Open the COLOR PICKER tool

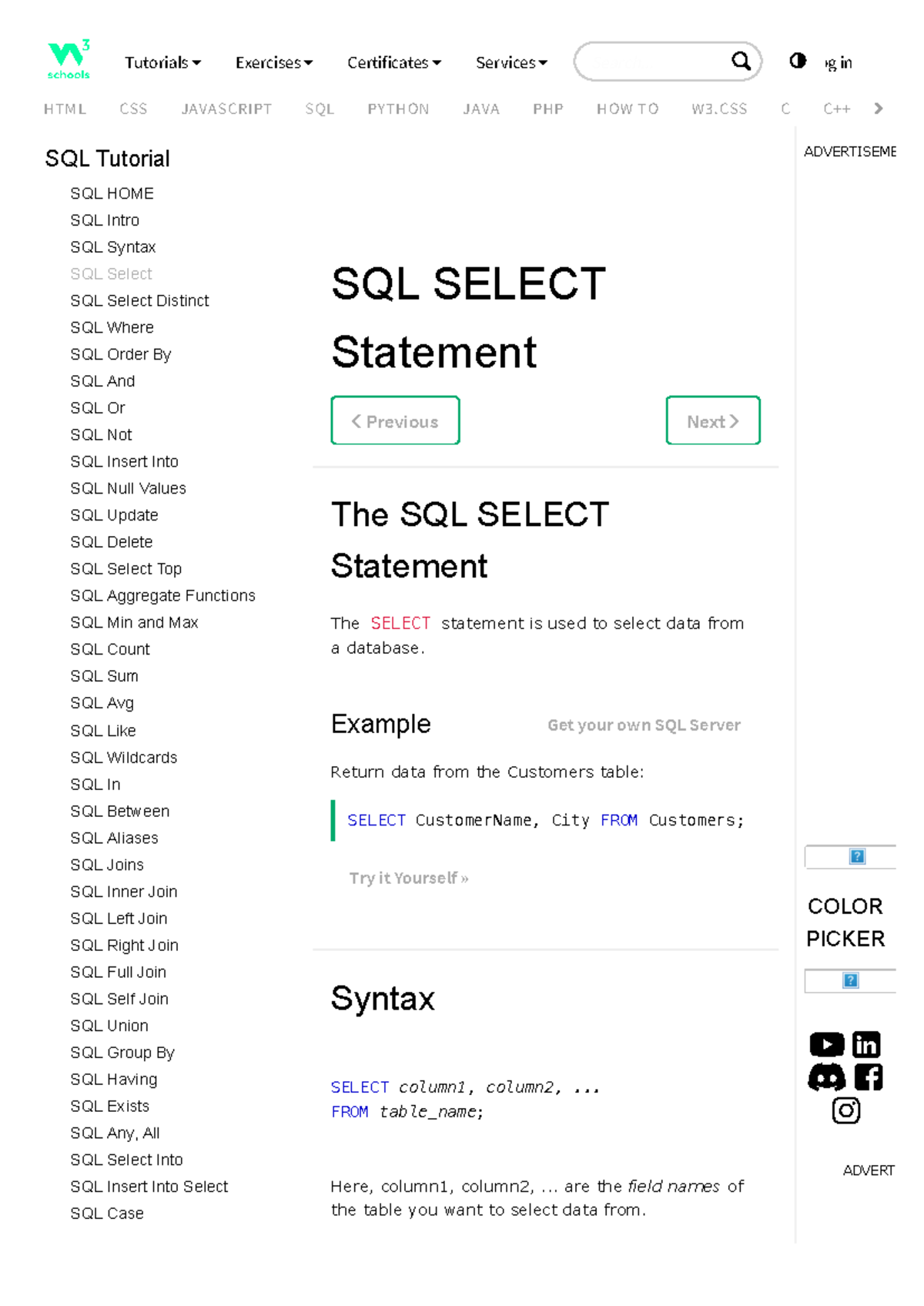(x=845, y=922)
